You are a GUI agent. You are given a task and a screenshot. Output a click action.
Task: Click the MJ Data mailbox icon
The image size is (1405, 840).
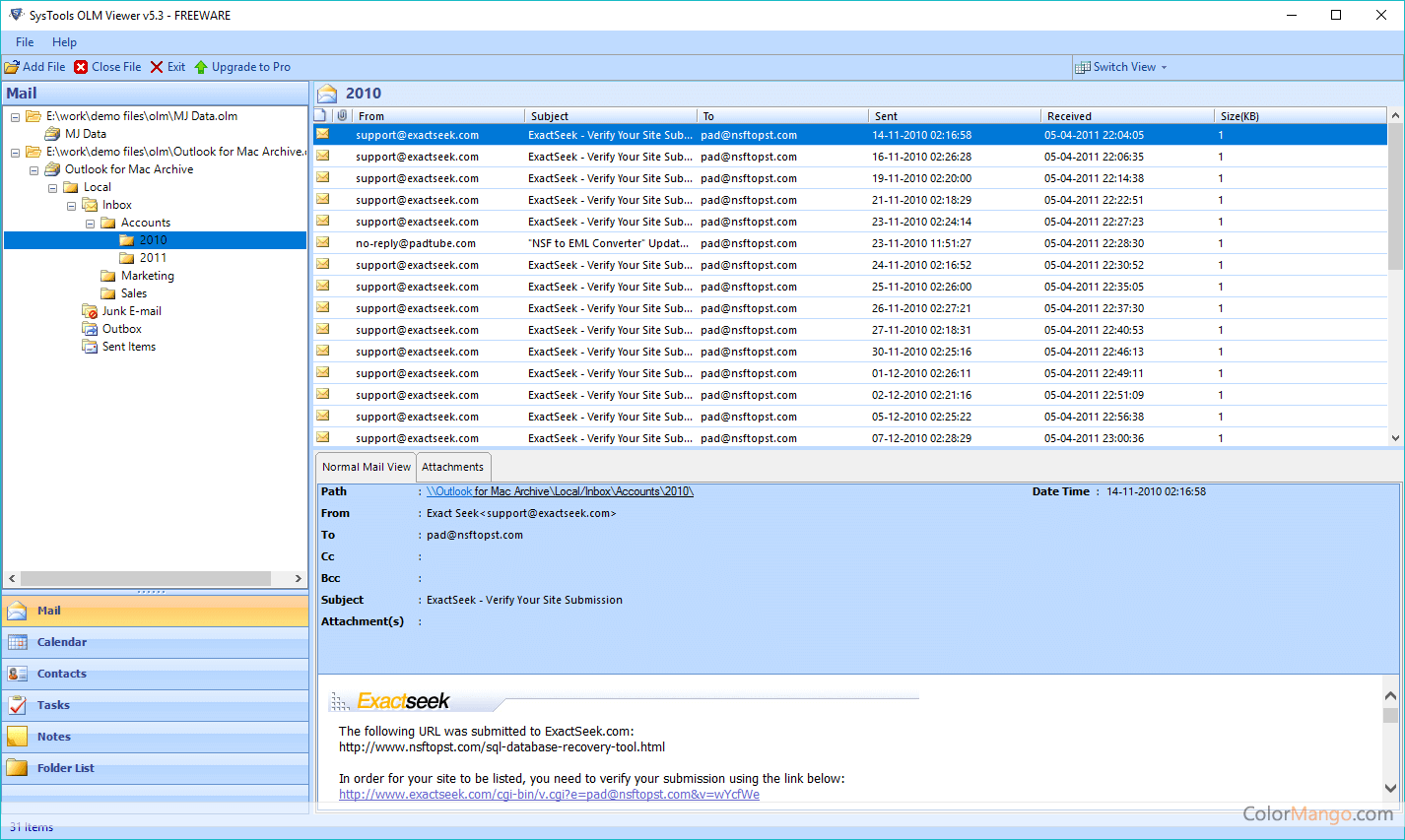pos(52,134)
